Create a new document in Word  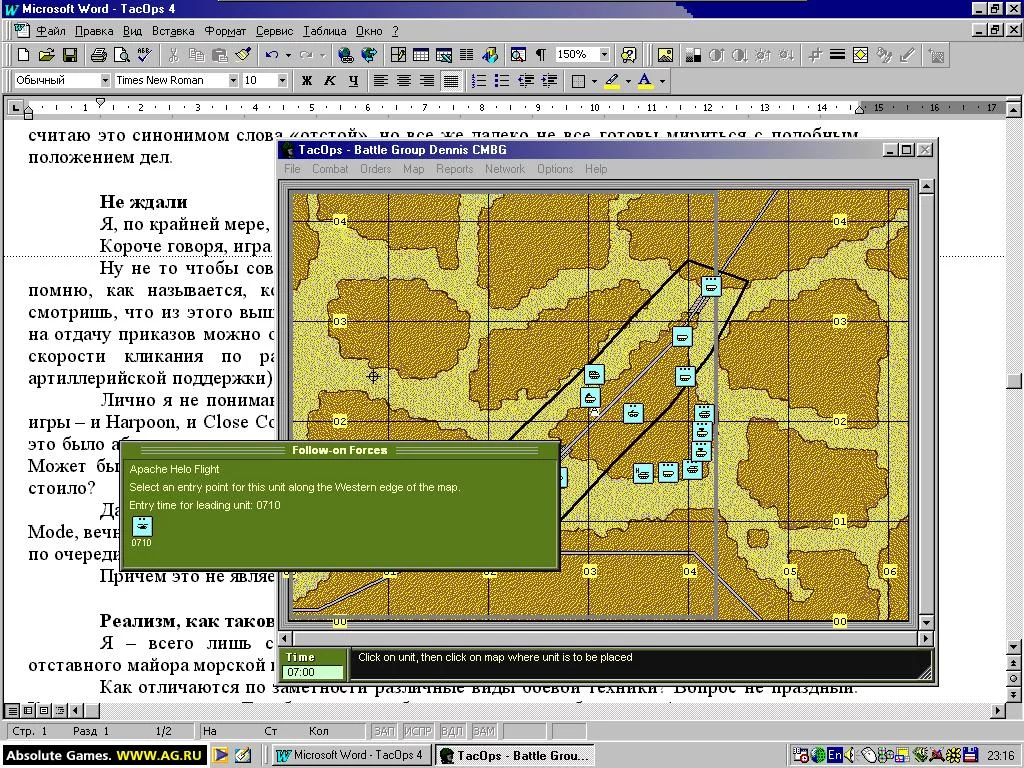(23, 55)
